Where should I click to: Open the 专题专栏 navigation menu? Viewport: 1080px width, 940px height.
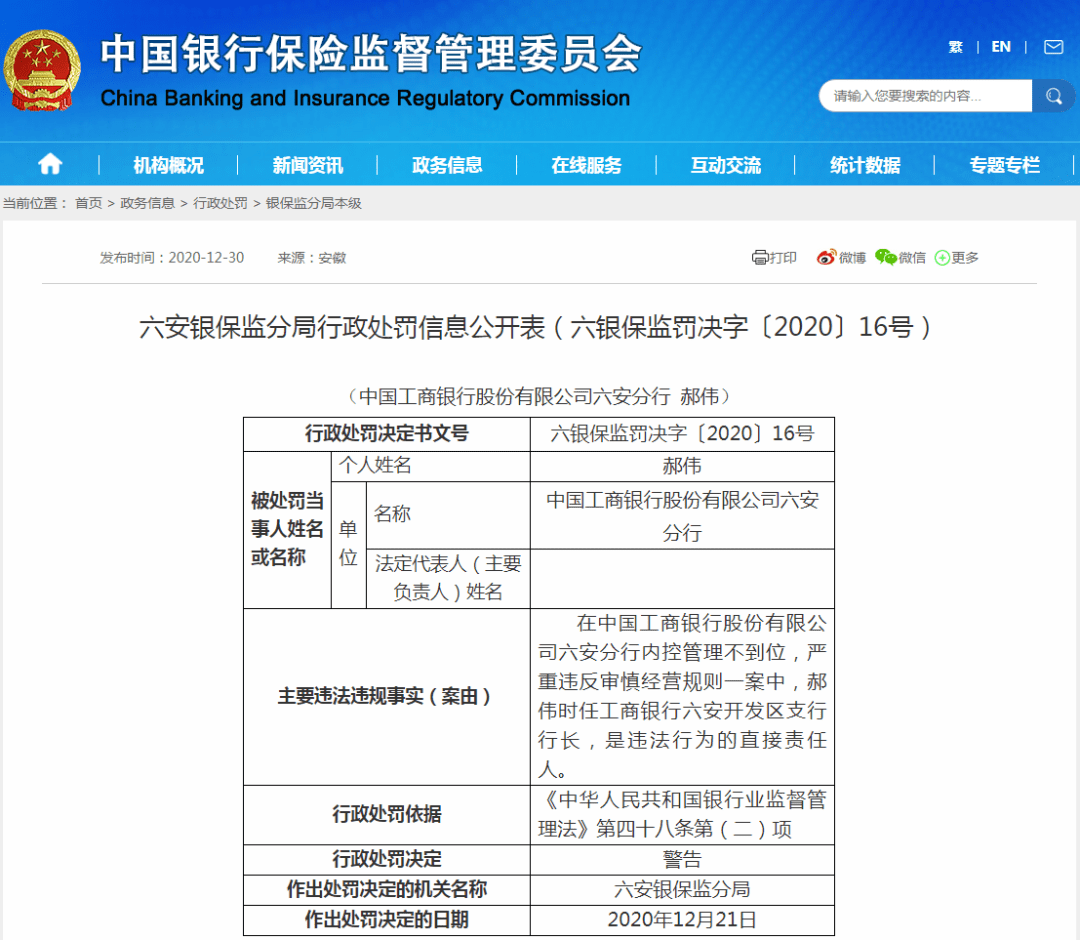(1003, 164)
